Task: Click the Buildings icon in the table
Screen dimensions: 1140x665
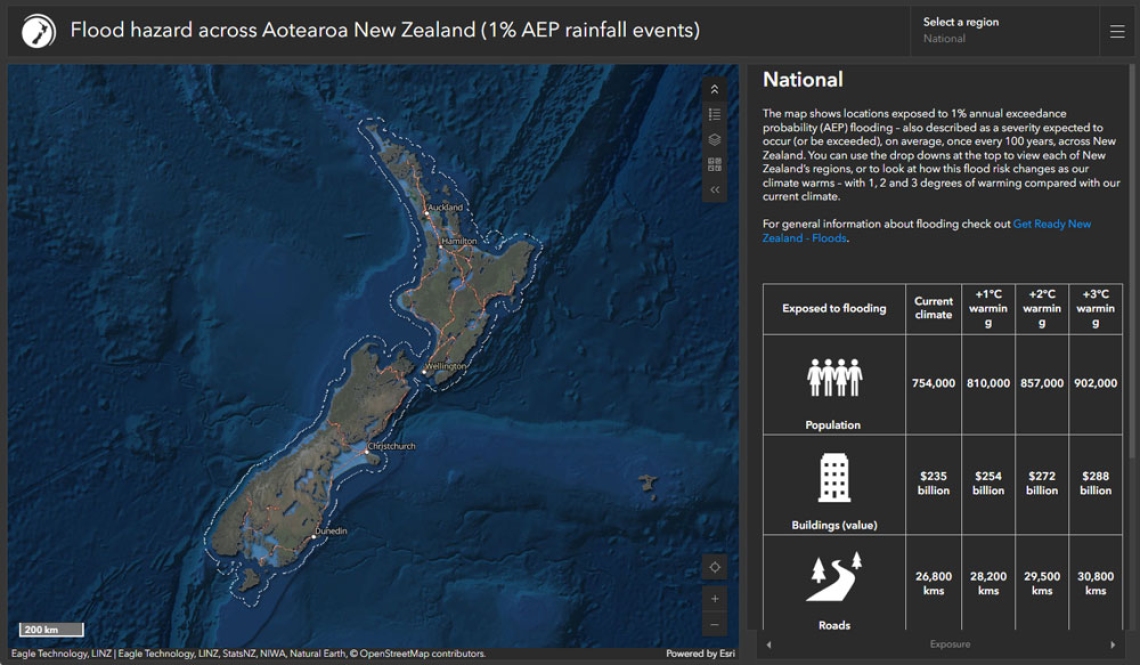Action: pyautogui.click(x=833, y=477)
